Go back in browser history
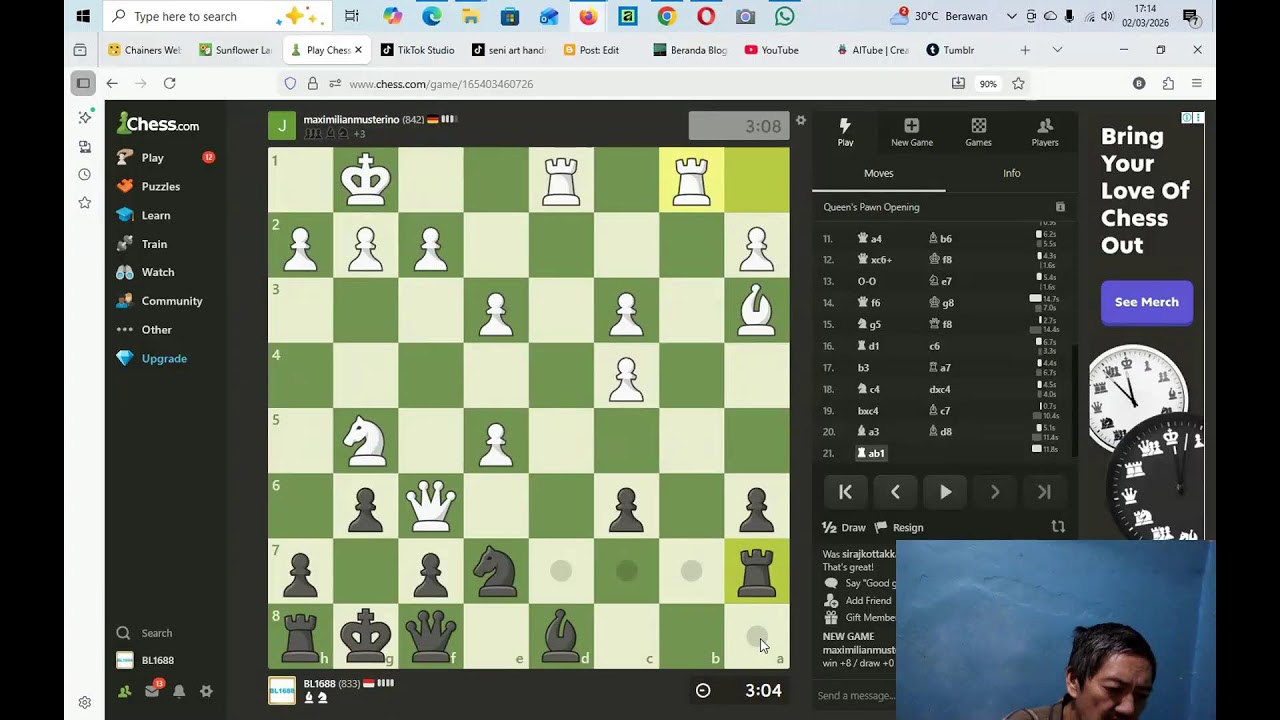The height and width of the screenshot is (720, 1280). [x=112, y=84]
